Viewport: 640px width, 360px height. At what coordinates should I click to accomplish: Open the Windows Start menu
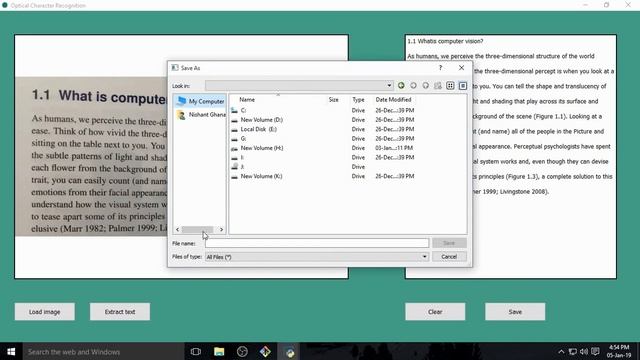point(11,352)
